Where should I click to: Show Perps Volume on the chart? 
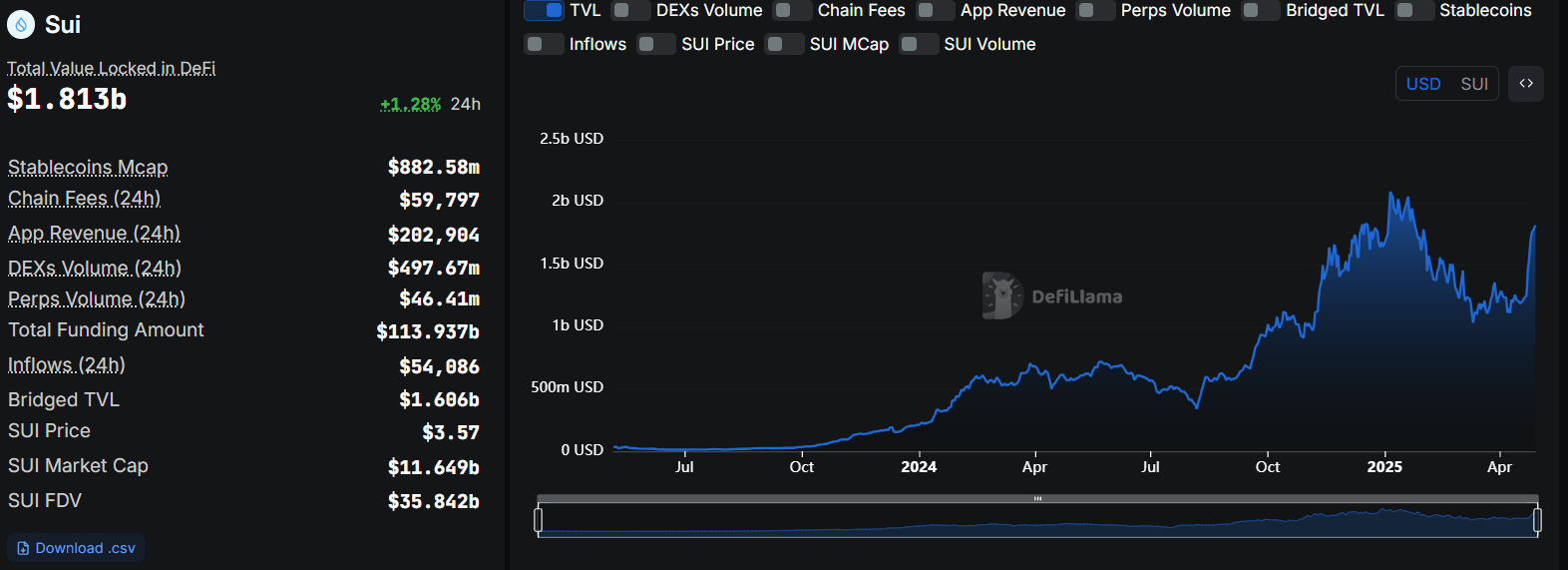[x=1096, y=11]
